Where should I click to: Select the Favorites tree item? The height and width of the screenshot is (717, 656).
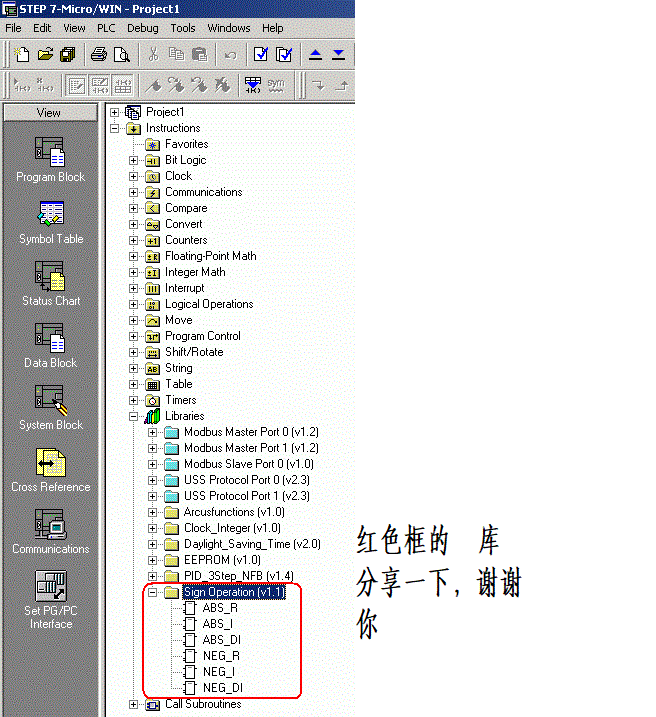187,144
